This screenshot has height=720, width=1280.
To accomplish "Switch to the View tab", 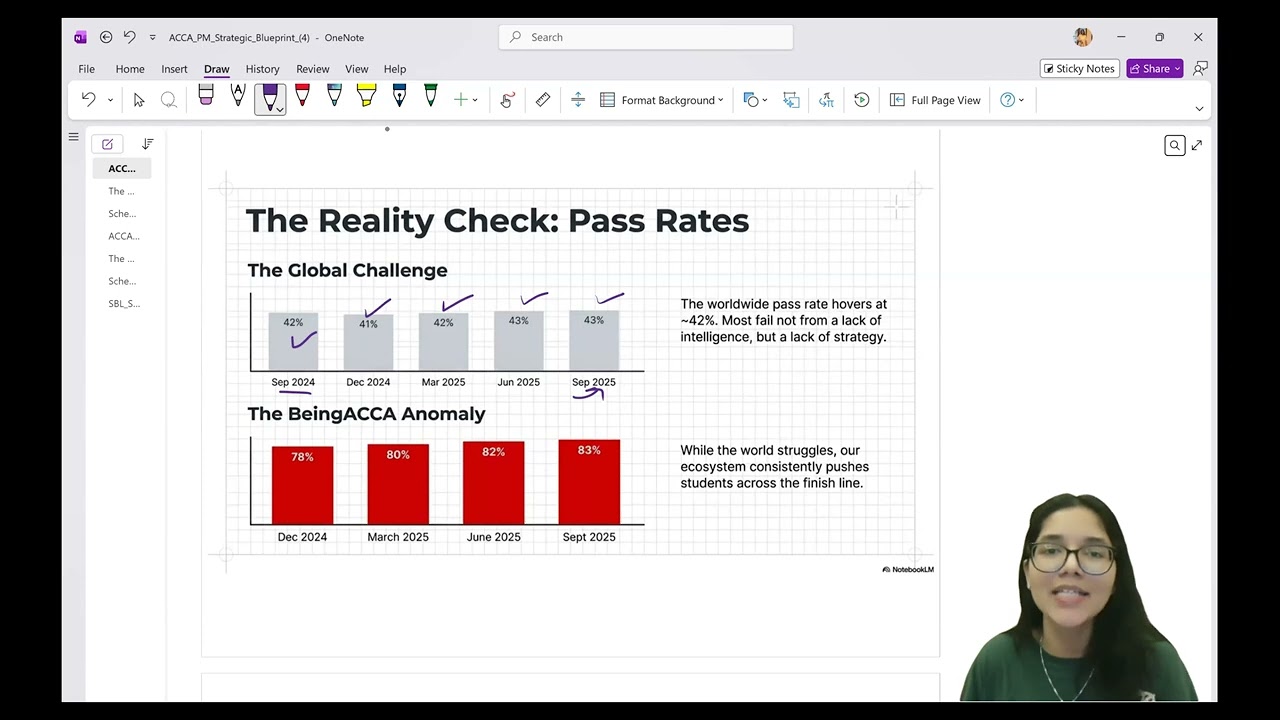I will [357, 69].
